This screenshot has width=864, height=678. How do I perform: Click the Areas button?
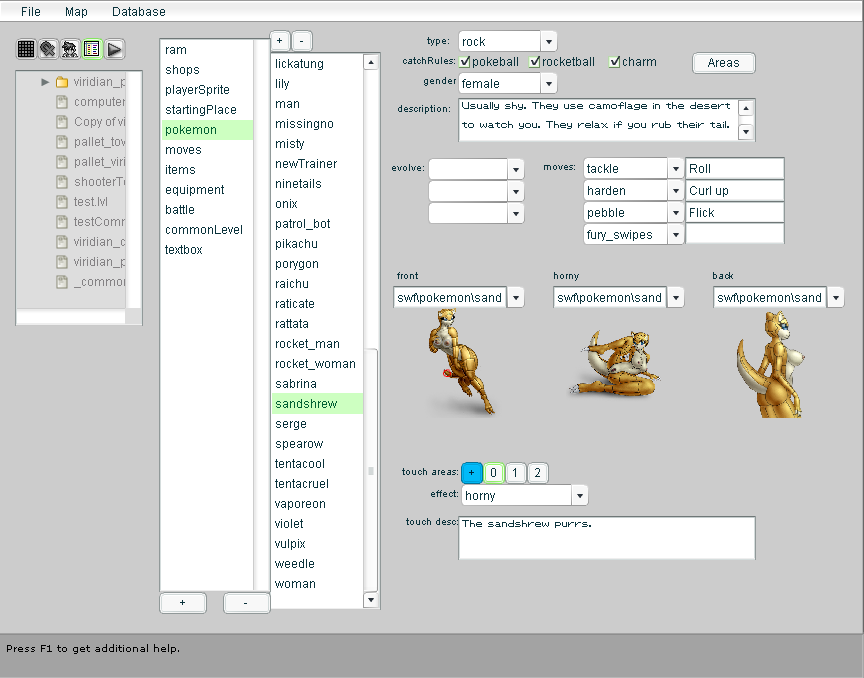pos(723,63)
